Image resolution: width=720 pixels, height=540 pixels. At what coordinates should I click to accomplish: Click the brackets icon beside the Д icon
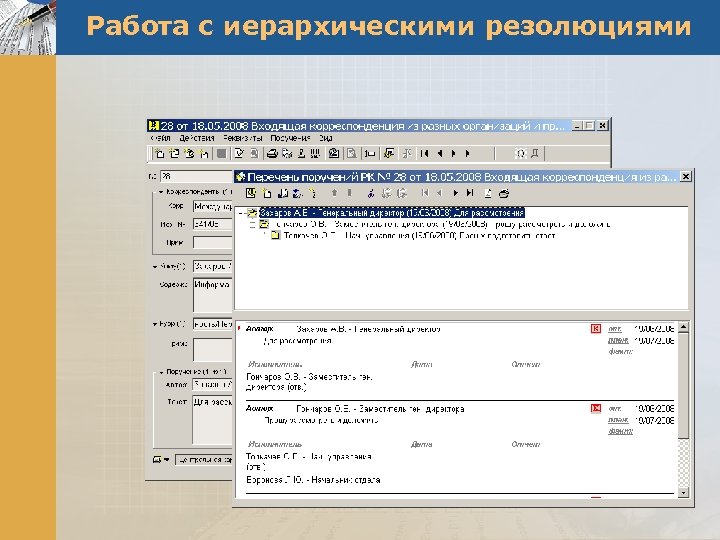click(520, 153)
